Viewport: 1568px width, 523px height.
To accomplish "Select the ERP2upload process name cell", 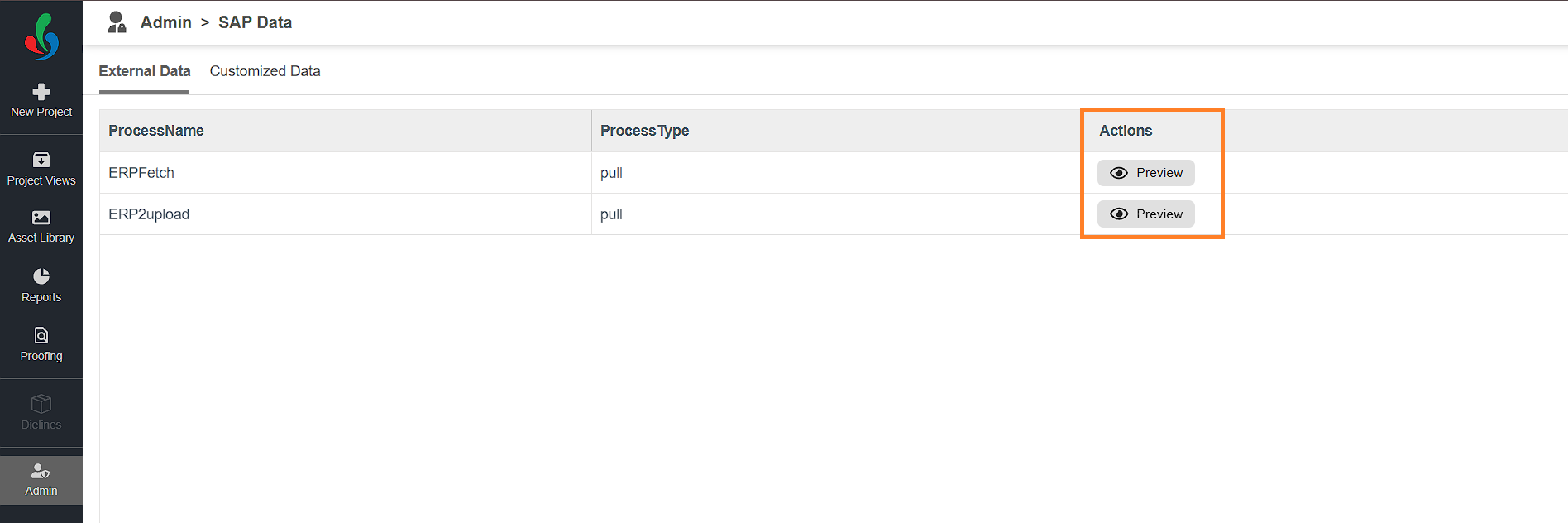I will point(149,214).
